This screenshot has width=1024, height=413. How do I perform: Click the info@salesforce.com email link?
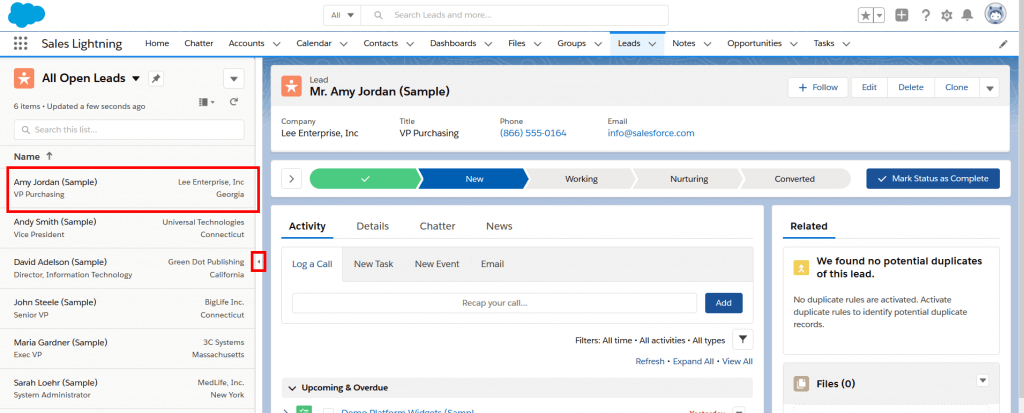[650, 133]
